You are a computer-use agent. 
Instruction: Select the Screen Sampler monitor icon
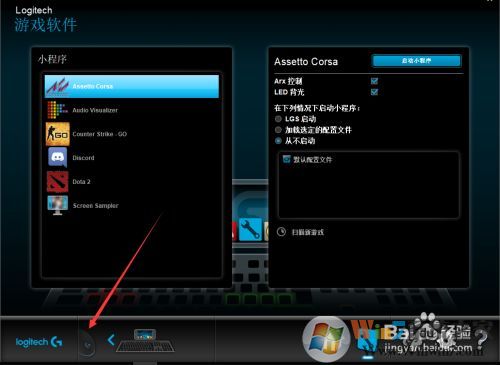pyautogui.click(x=58, y=205)
